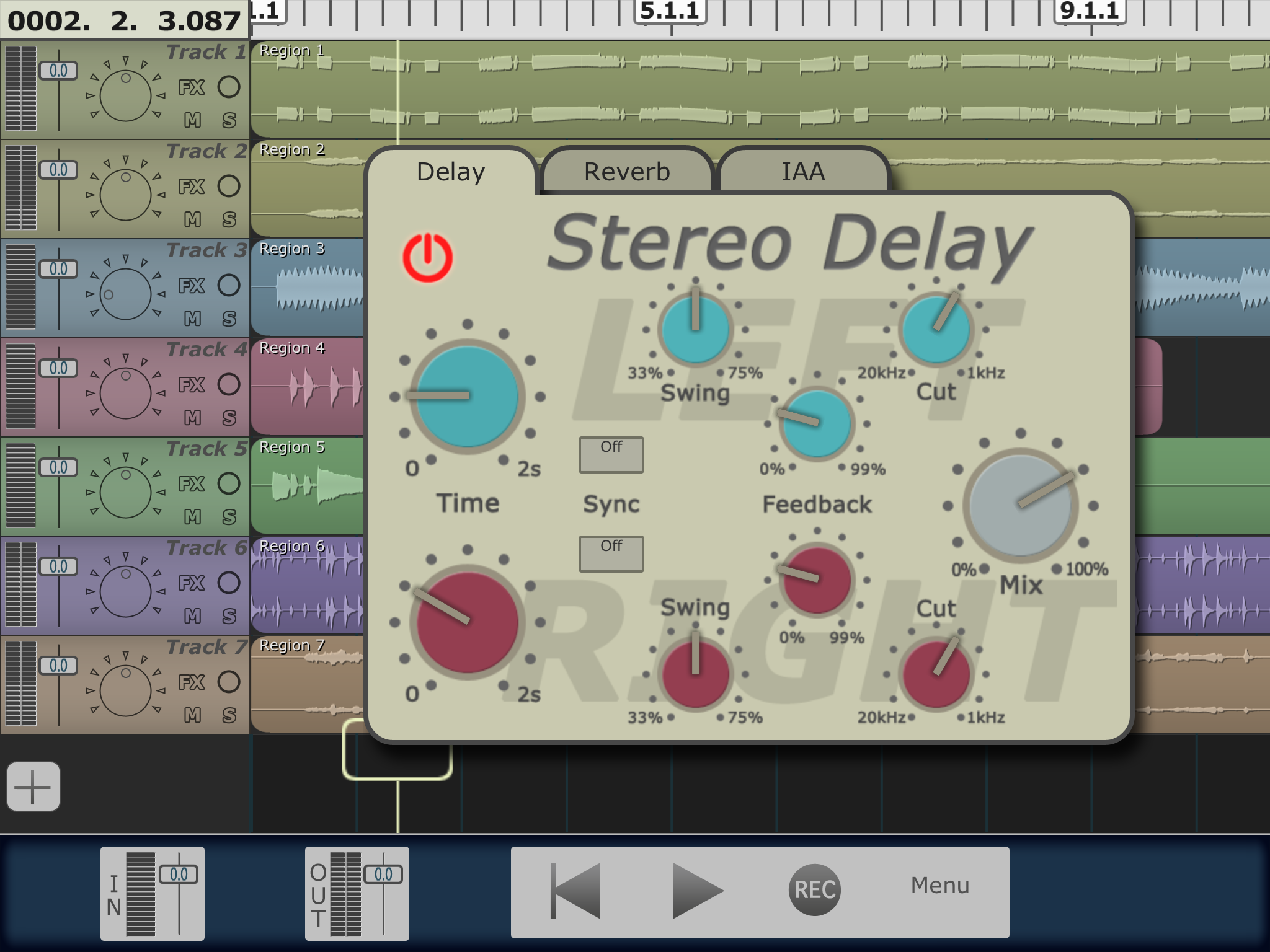Click the Track 4 pan knob
The width and height of the screenshot is (1270, 952).
point(126,393)
